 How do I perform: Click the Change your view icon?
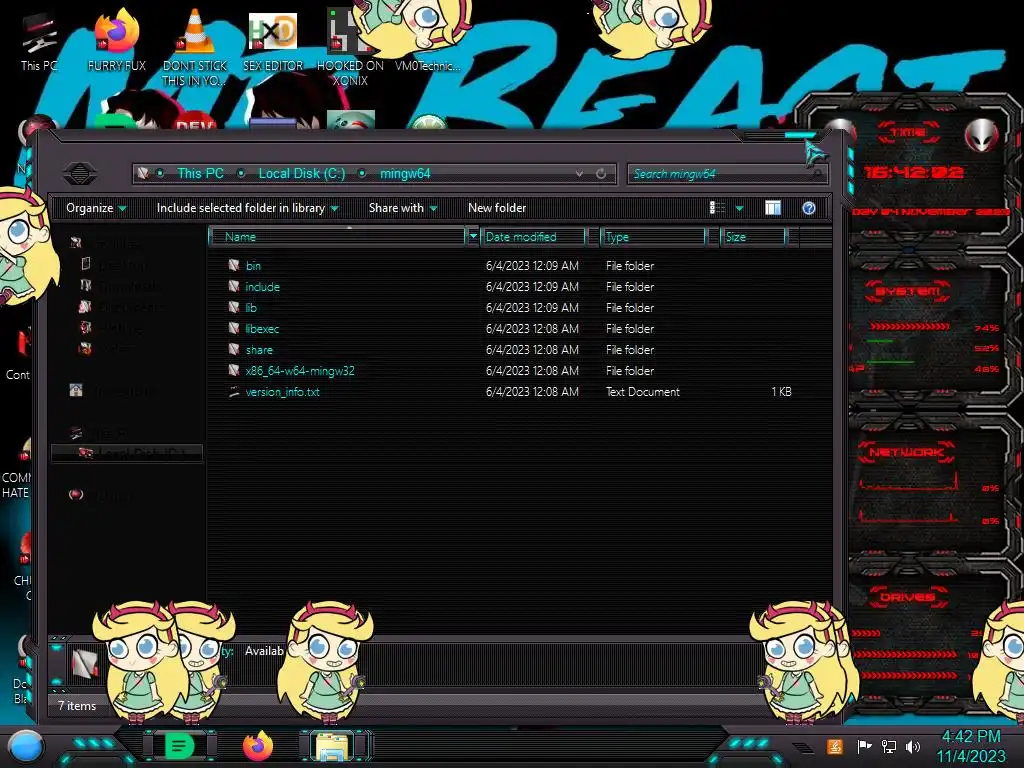(717, 208)
